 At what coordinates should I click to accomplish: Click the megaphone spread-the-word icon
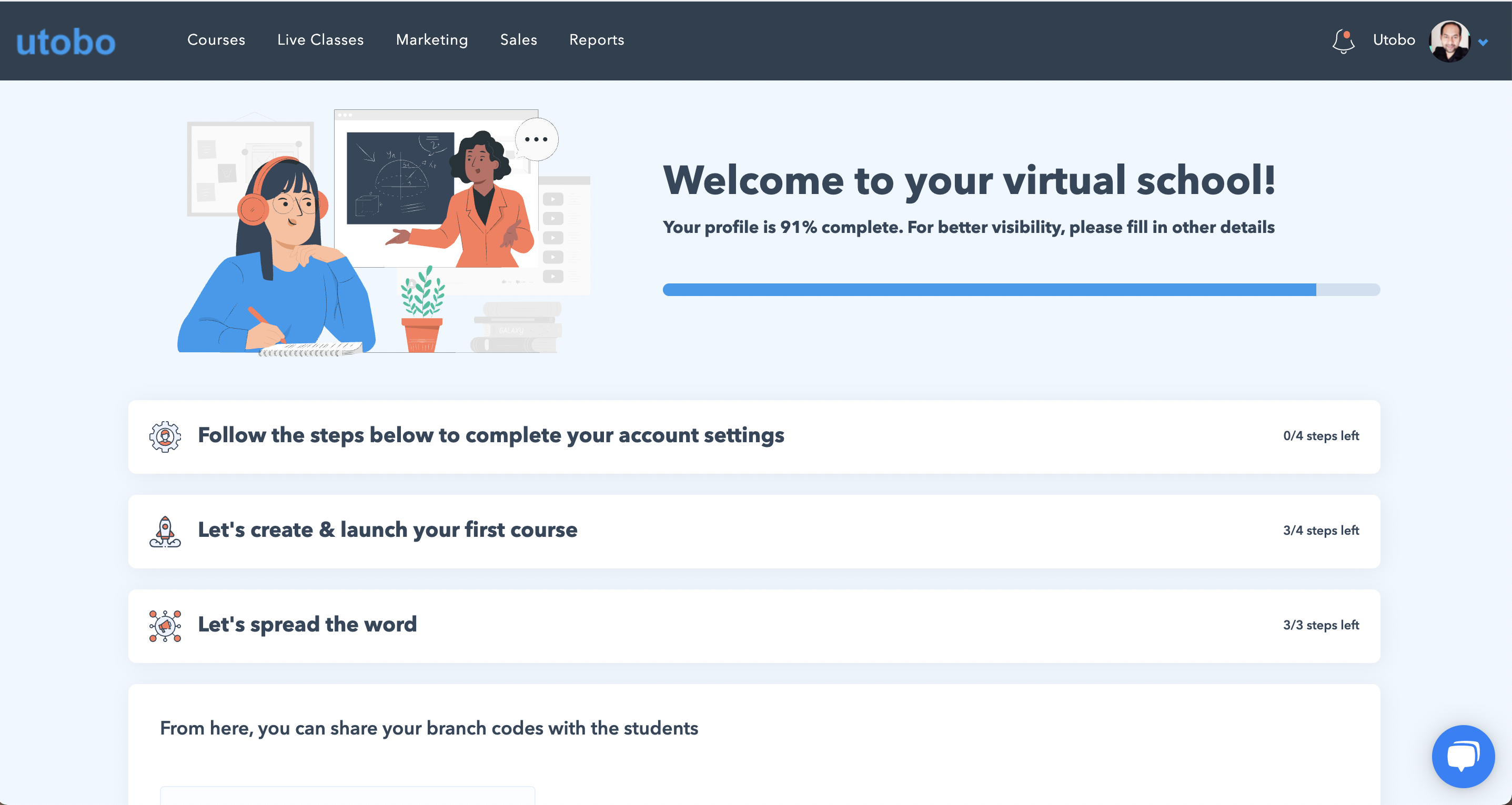[x=165, y=626]
